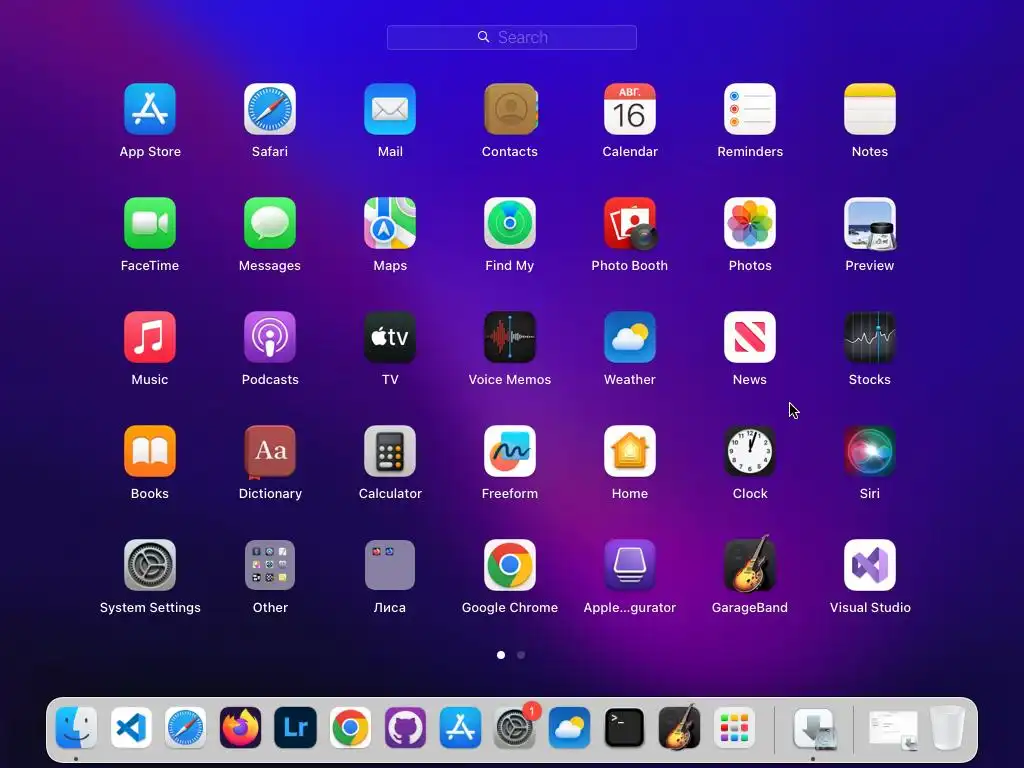Expand the Other folder
Screen dimensions: 1024x768
coord(270,565)
